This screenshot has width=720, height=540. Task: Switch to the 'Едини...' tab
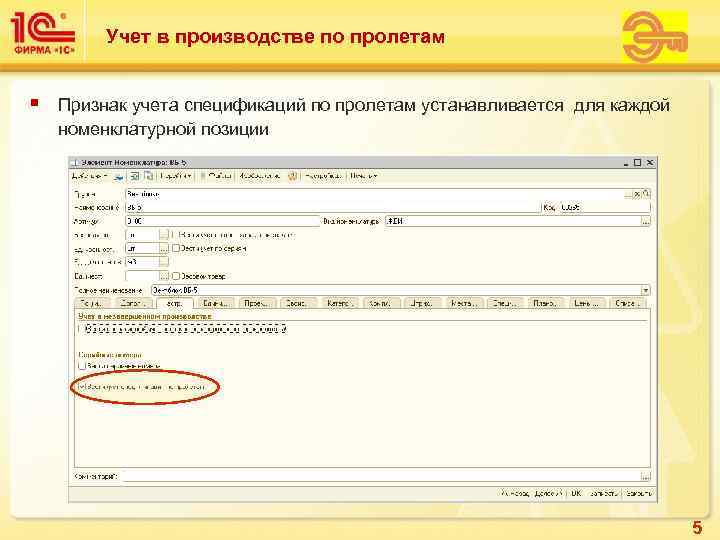(216, 304)
